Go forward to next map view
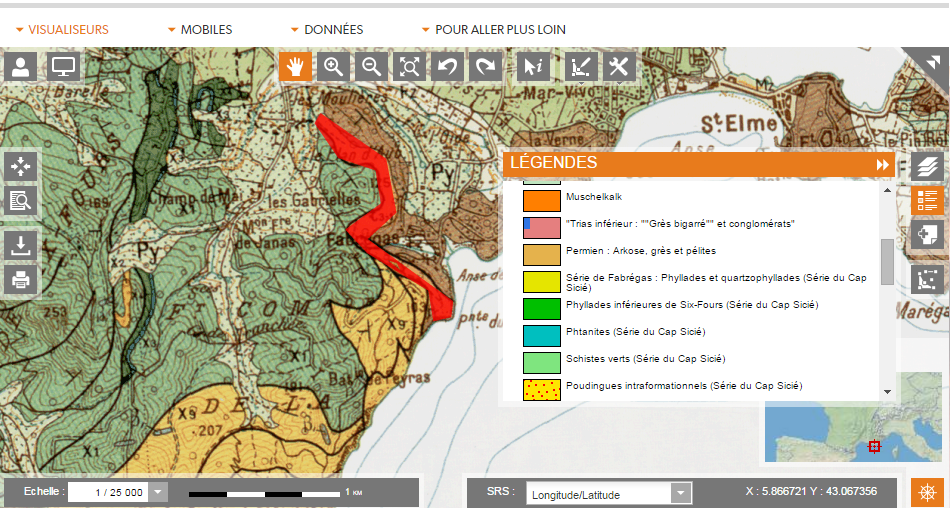This screenshot has height=508, width=950. click(x=485, y=67)
